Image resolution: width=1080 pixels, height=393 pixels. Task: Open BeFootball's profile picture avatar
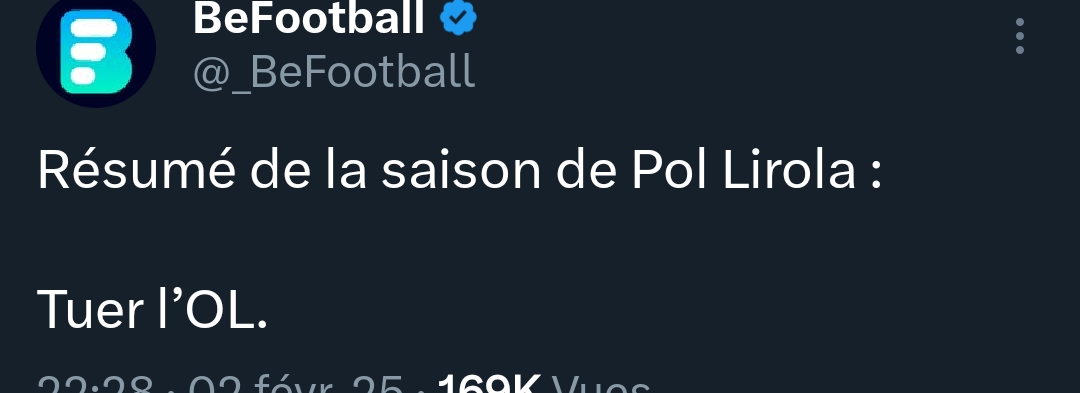[x=96, y=48]
